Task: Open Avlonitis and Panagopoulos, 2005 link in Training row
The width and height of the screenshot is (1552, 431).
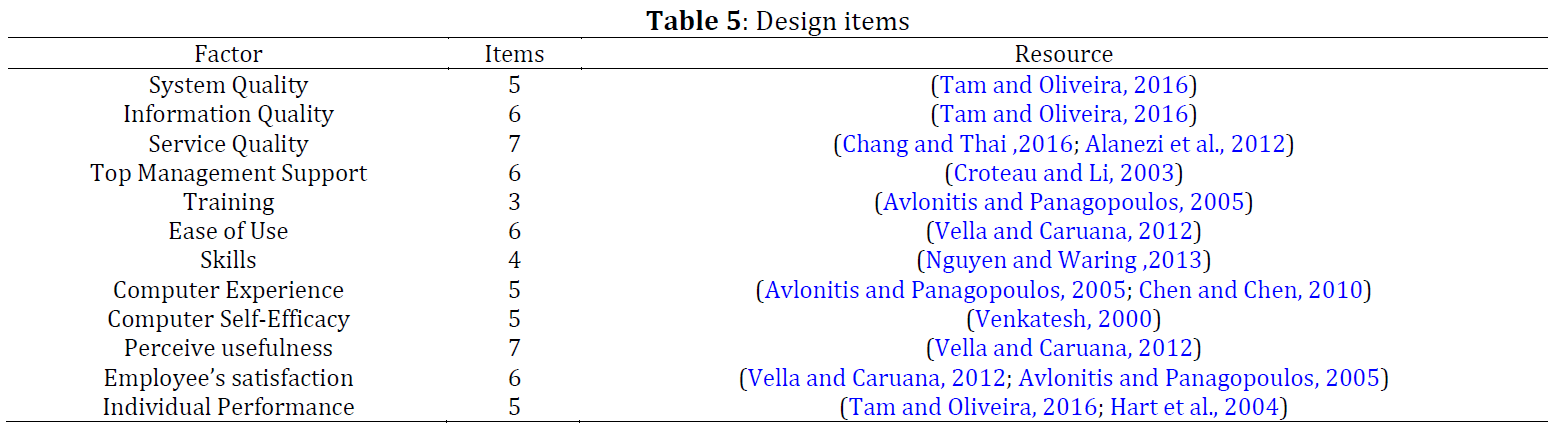Action: 1064,202
